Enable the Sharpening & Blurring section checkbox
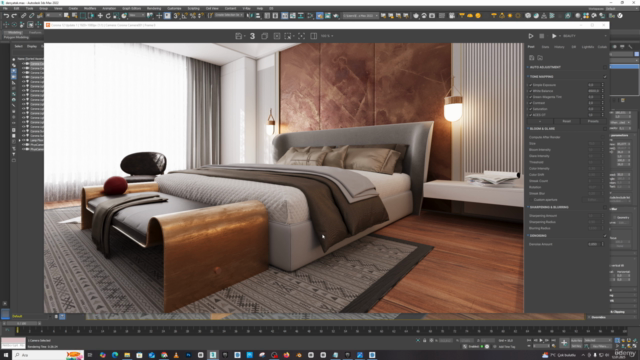Image resolution: width=640 pixels, height=360 pixels. pos(605,207)
